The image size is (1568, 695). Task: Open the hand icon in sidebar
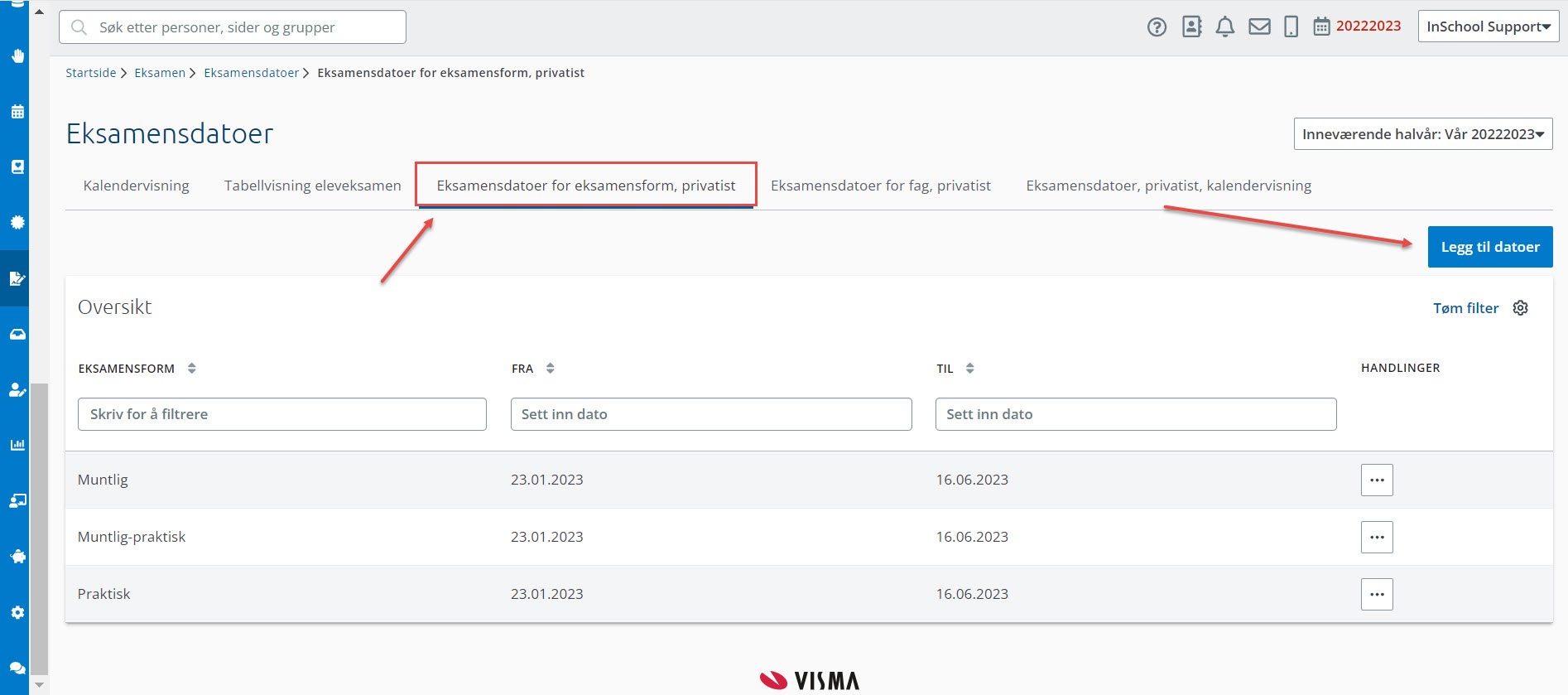pos(17,56)
